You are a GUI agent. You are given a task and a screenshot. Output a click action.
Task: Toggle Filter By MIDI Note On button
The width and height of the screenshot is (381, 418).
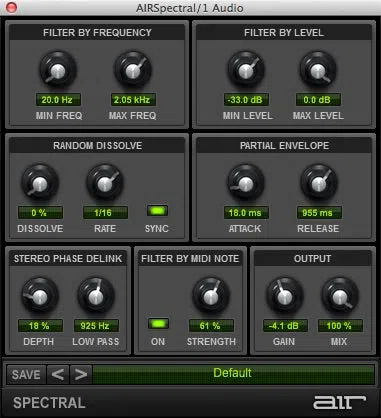pos(158,324)
